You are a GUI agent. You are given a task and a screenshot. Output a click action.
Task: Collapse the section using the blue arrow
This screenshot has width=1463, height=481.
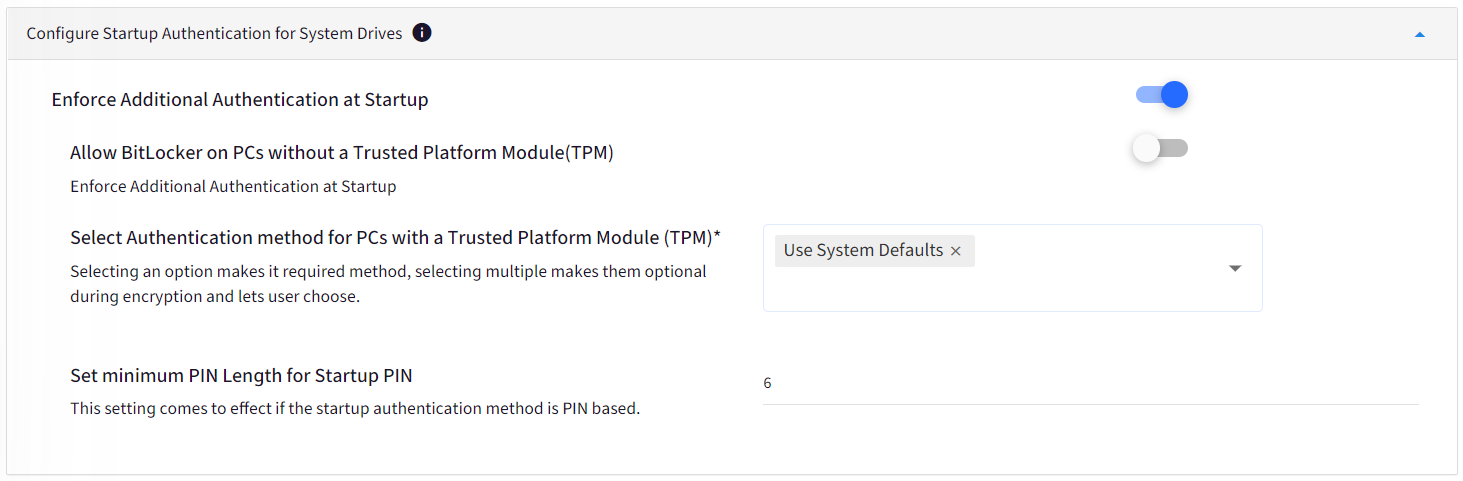[x=1419, y=35]
